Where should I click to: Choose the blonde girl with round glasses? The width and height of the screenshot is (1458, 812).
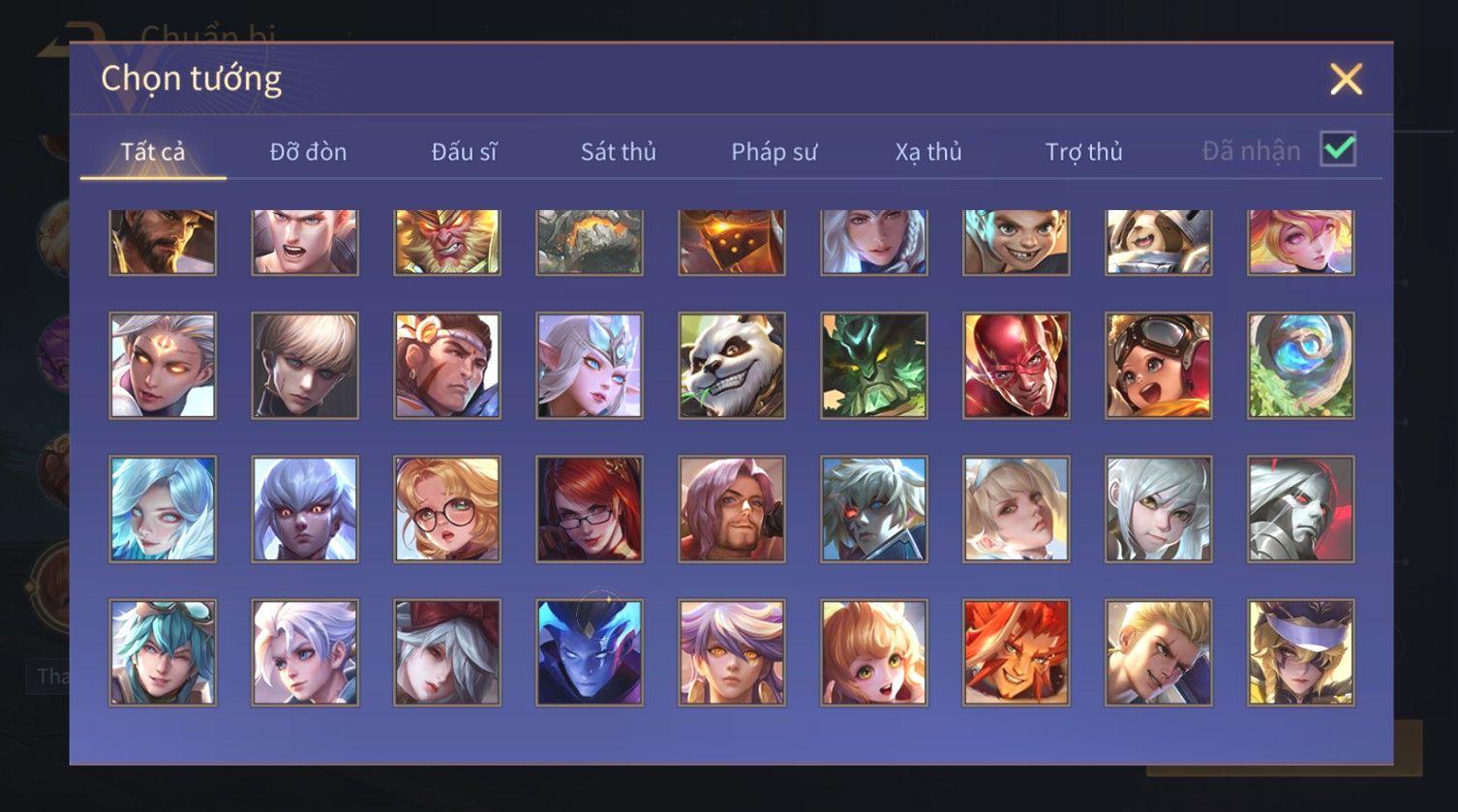click(447, 509)
